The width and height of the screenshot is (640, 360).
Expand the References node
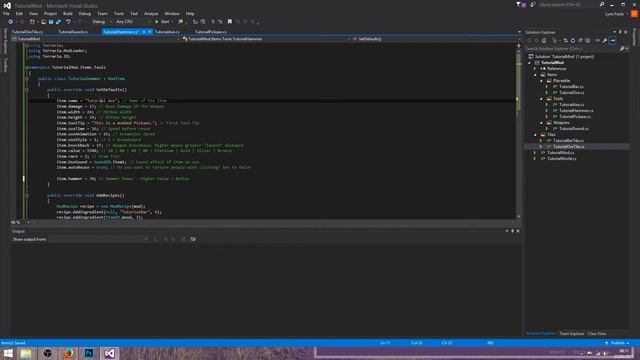[535, 69]
